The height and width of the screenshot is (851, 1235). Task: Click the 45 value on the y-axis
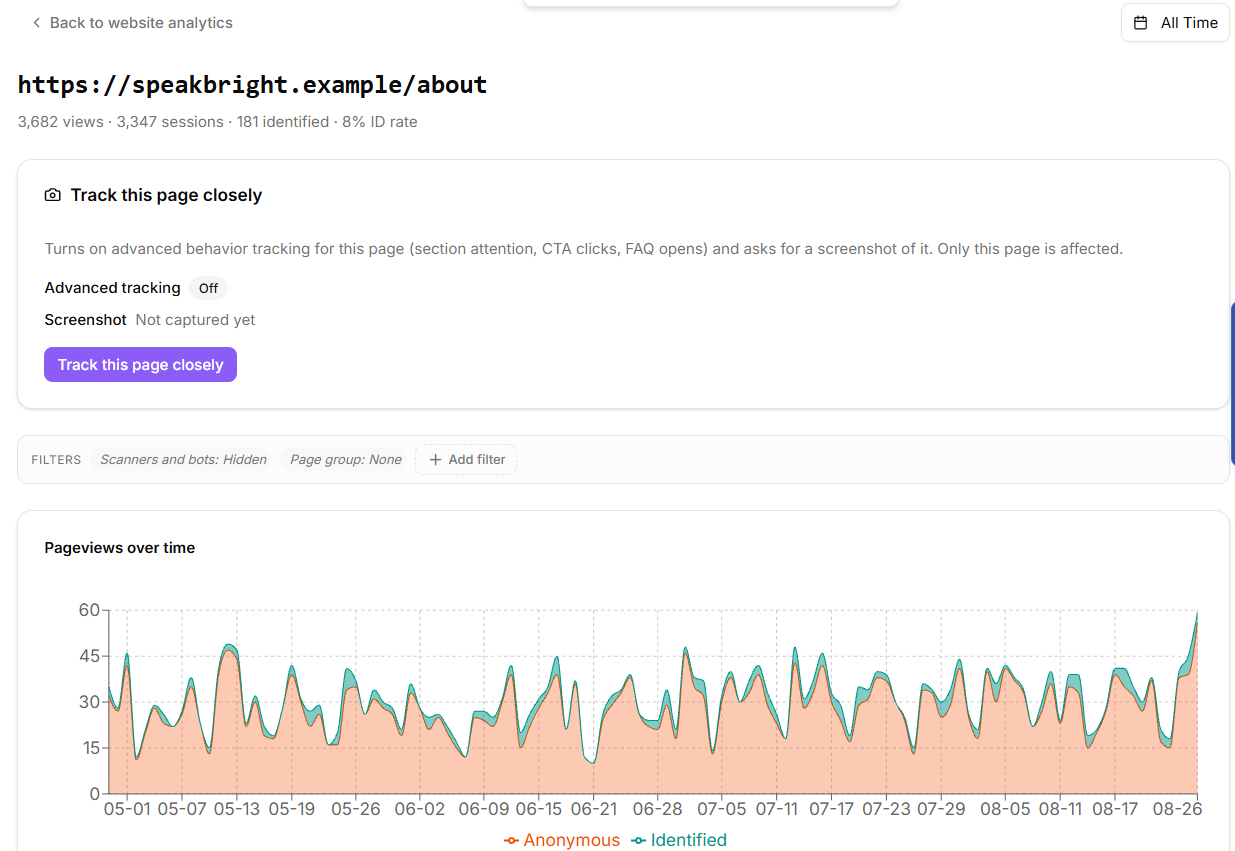point(89,656)
